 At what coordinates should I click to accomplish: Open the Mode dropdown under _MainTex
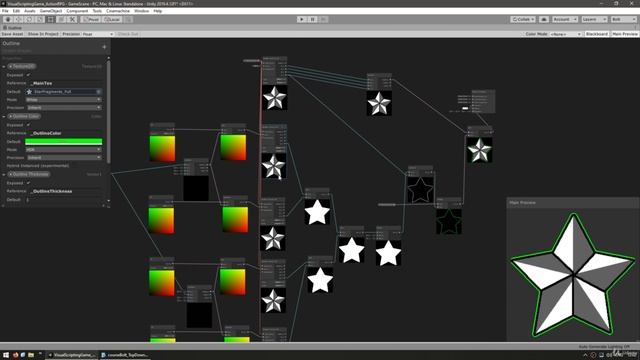tap(63, 100)
